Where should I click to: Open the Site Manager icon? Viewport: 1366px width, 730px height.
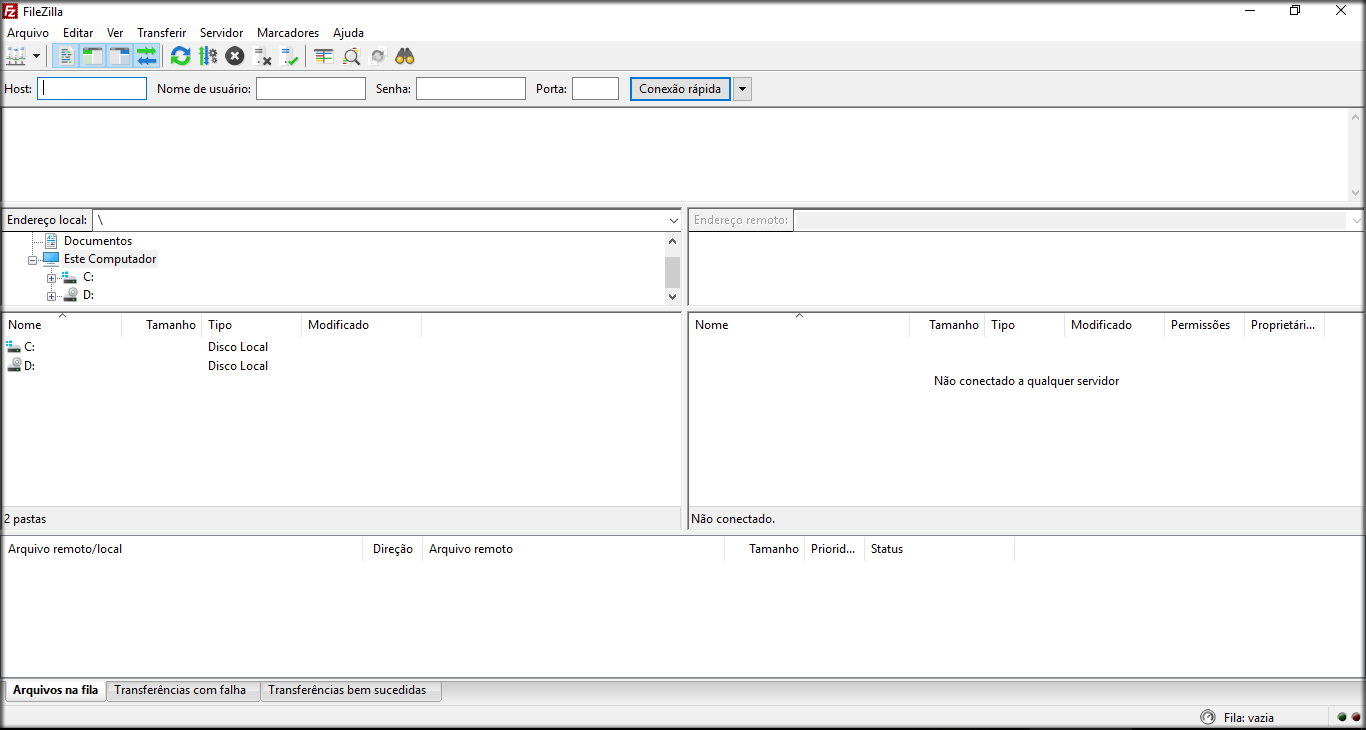click(16, 56)
